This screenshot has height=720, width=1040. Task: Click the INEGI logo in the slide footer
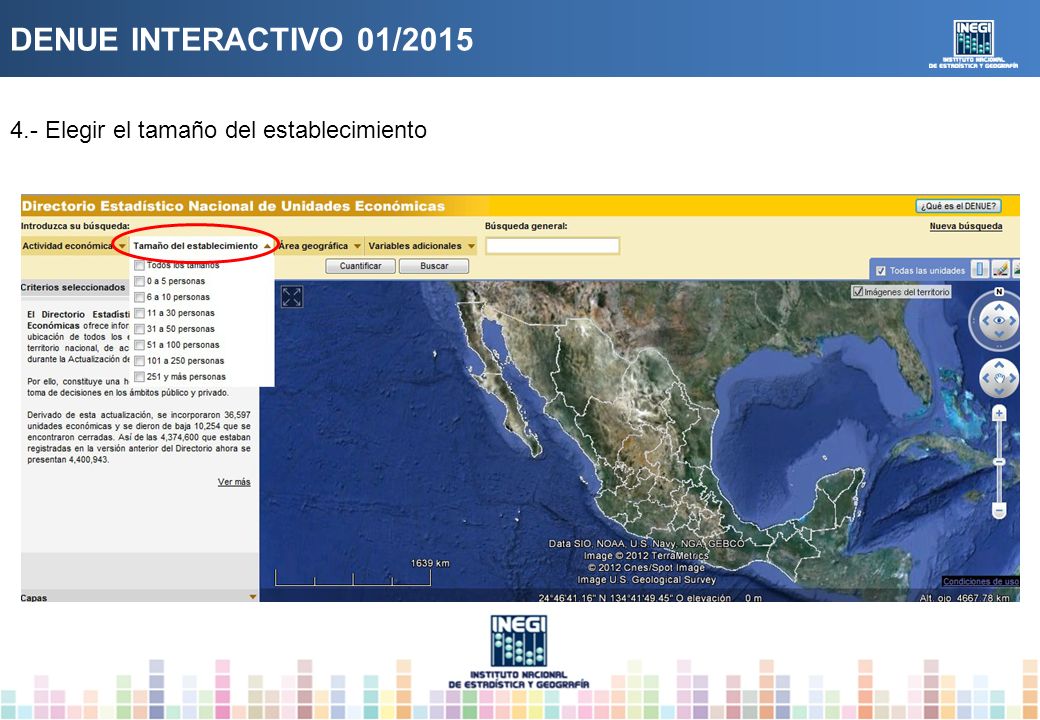click(519, 652)
